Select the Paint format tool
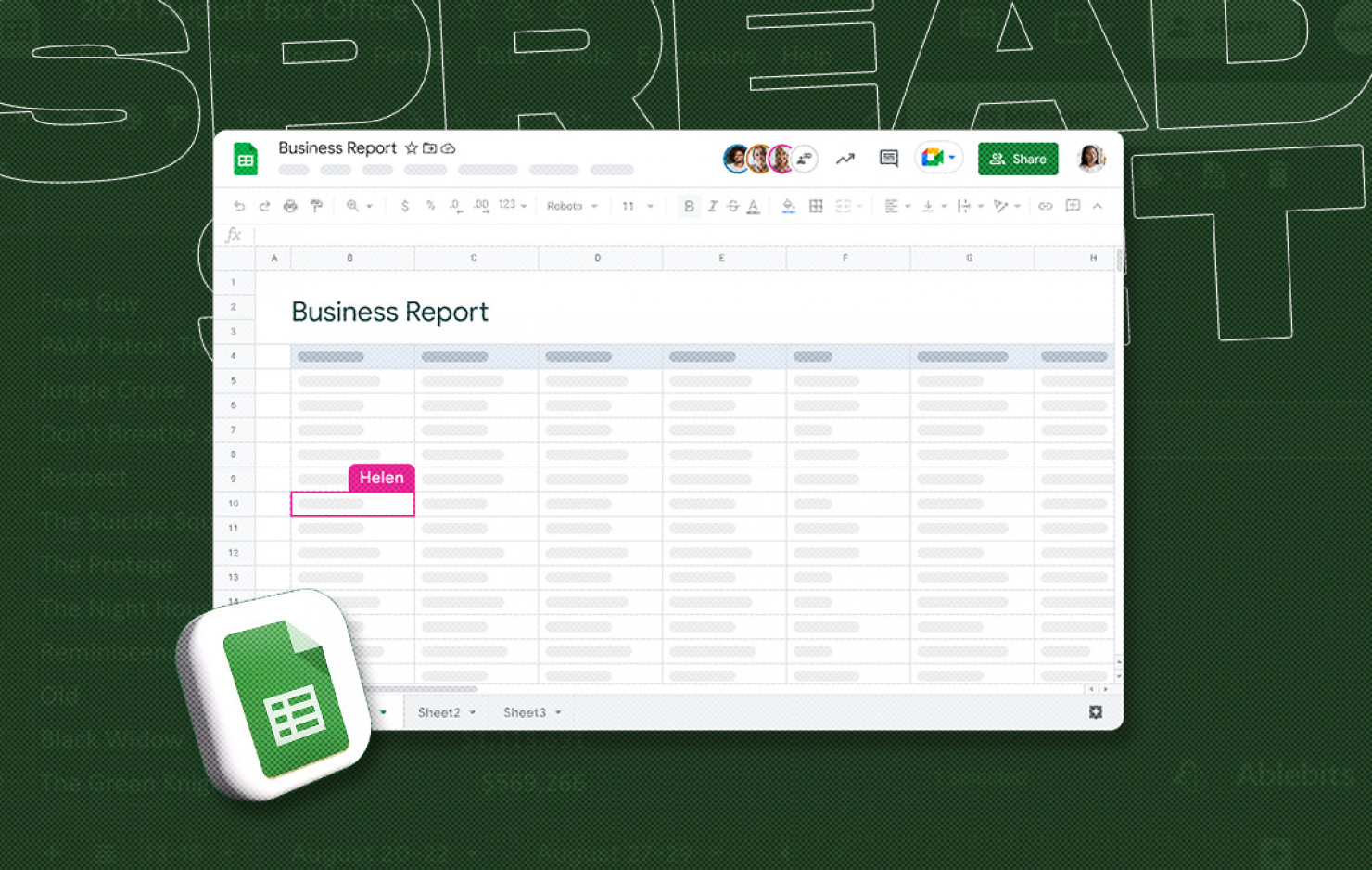Screen dimensions: 1372x870 click(x=316, y=206)
